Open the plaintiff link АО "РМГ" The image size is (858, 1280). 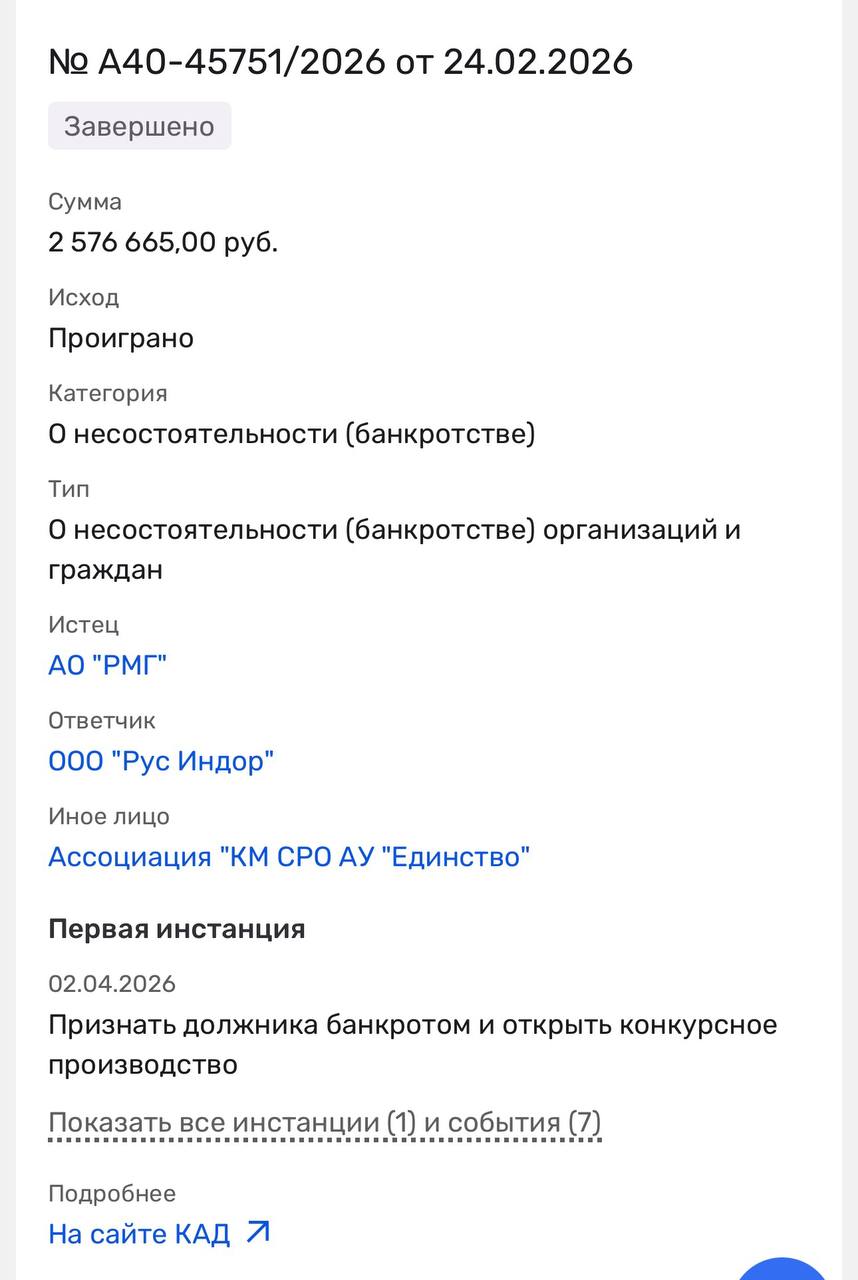[x=107, y=665]
